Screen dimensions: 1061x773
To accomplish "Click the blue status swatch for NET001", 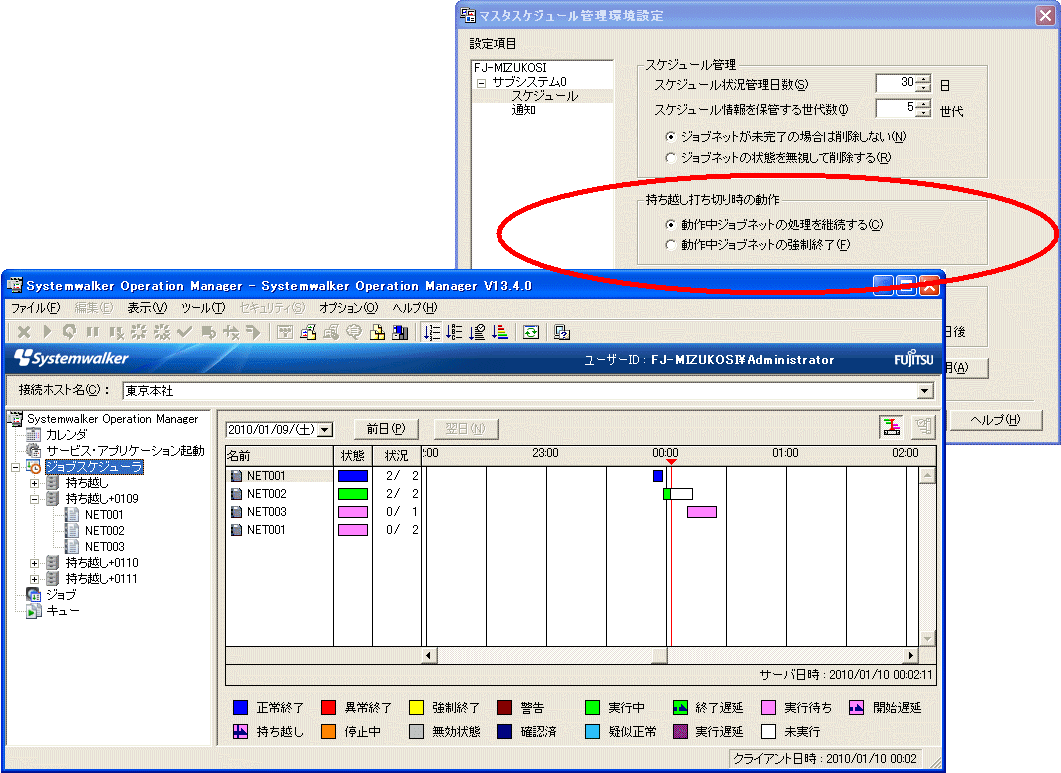I will click(x=353, y=476).
